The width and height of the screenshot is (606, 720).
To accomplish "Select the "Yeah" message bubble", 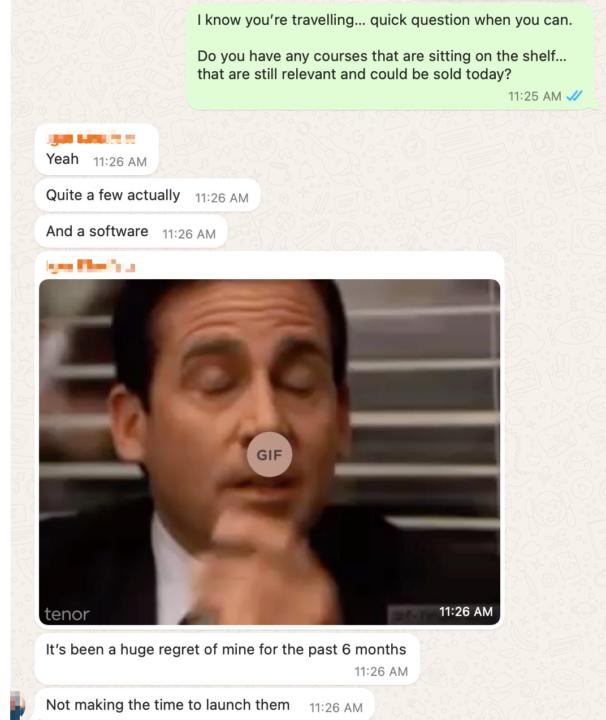I will click(96, 150).
